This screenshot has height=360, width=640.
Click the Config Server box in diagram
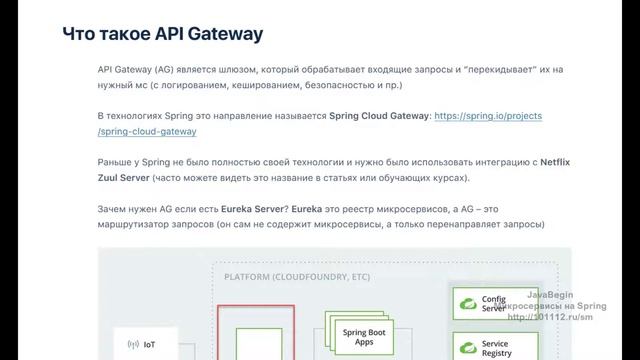496,304
